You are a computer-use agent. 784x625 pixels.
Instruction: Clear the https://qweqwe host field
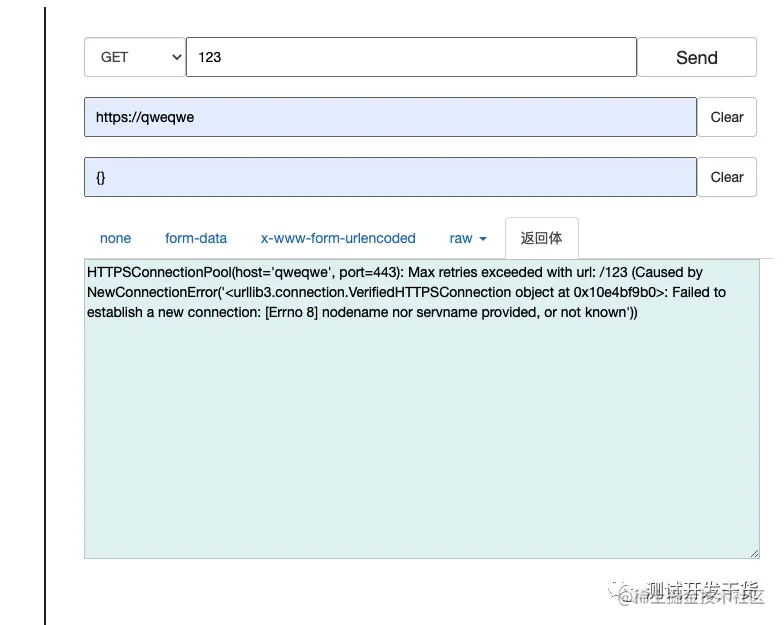click(x=727, y=117)
